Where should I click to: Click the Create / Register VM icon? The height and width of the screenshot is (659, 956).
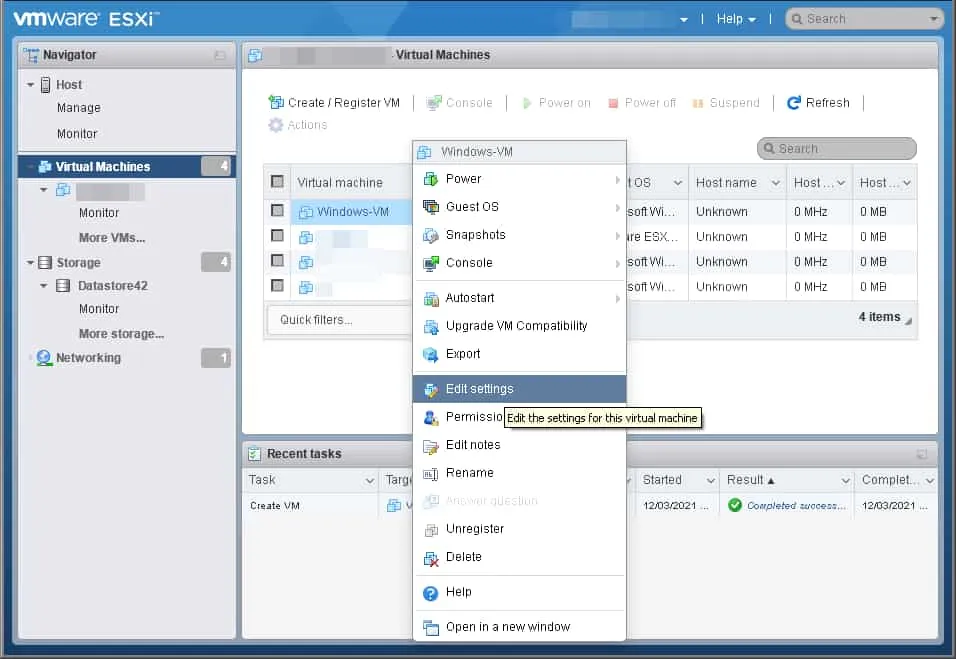[276, 103]
